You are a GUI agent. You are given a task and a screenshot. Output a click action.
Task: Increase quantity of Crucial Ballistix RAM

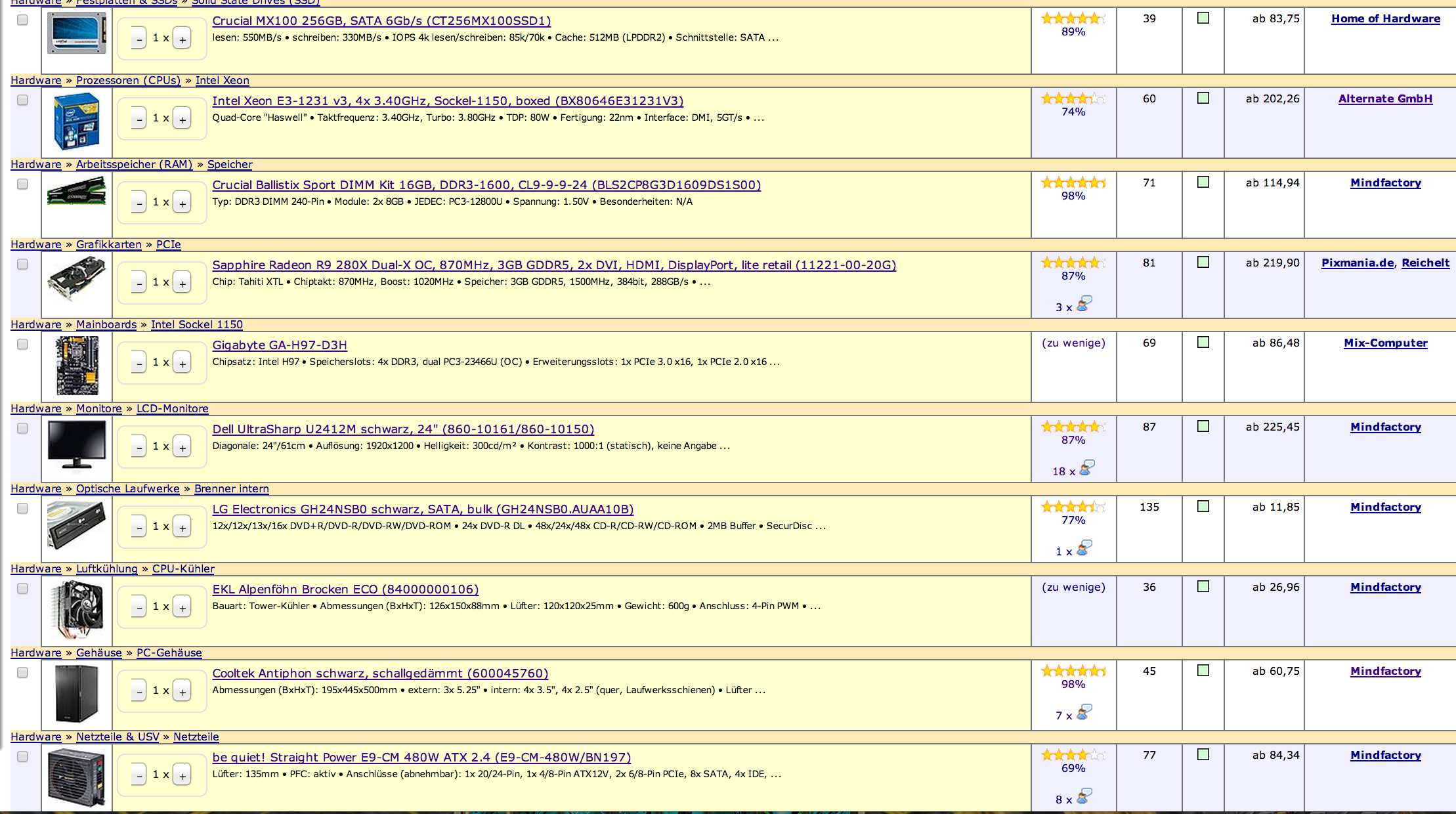pos(182,202)
